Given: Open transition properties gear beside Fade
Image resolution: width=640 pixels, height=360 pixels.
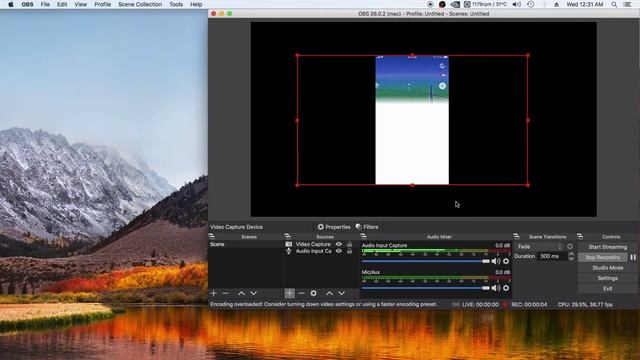Looking at the screenshot, I should (570, 247).
